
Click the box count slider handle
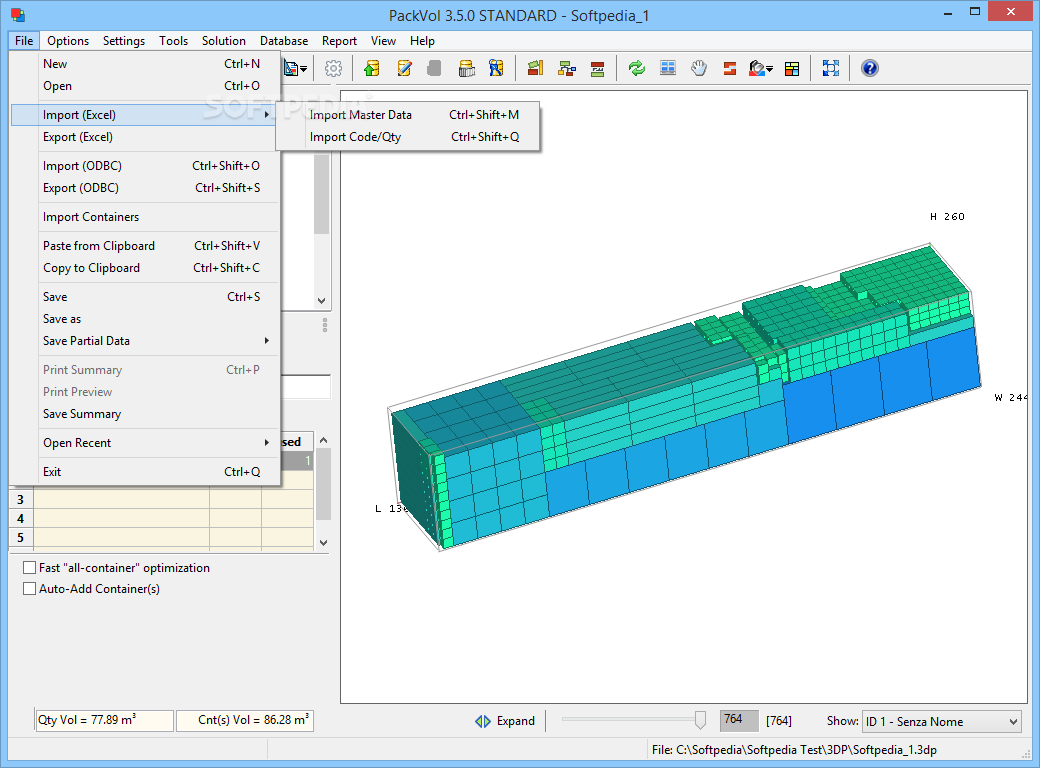pyautogui.click(x=700, y=720)
